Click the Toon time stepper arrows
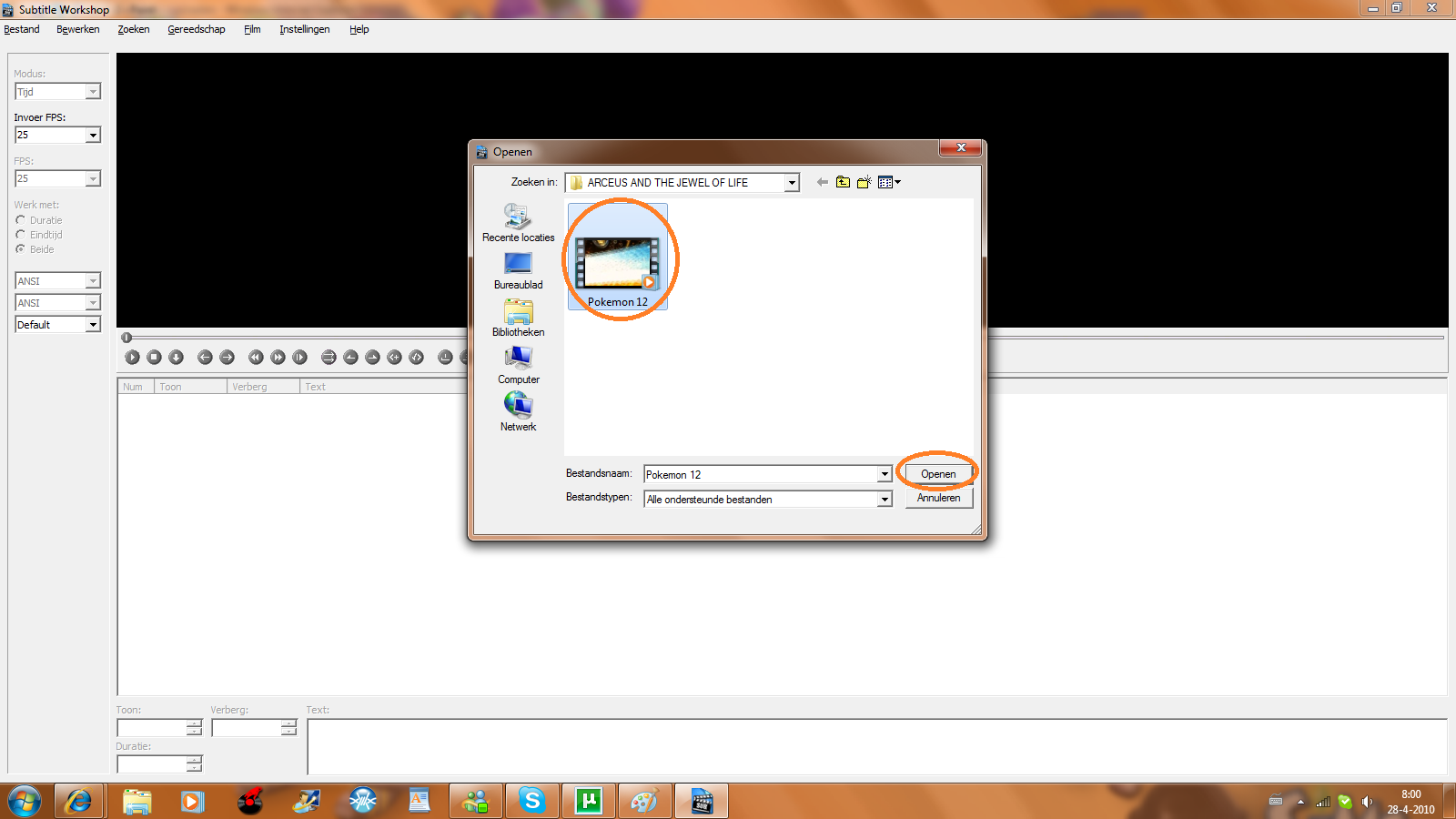The image size is (1456, 819). pyautogui.click(x=194, y=728)
